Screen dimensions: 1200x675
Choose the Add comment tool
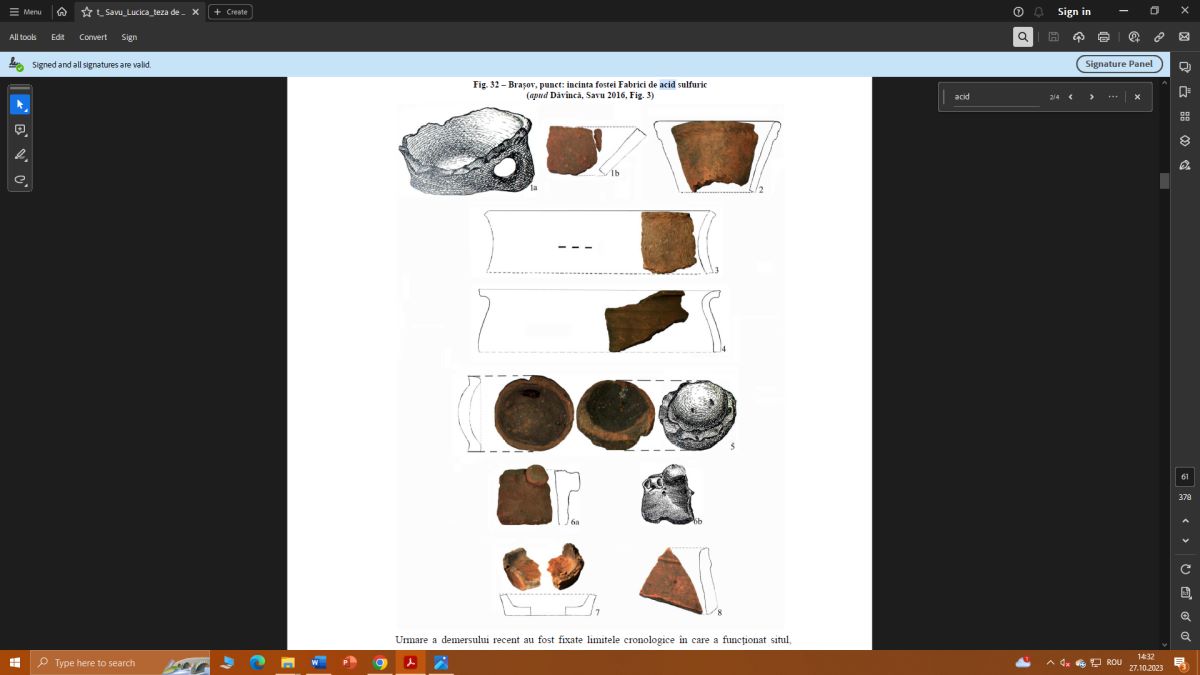point(20,130)
